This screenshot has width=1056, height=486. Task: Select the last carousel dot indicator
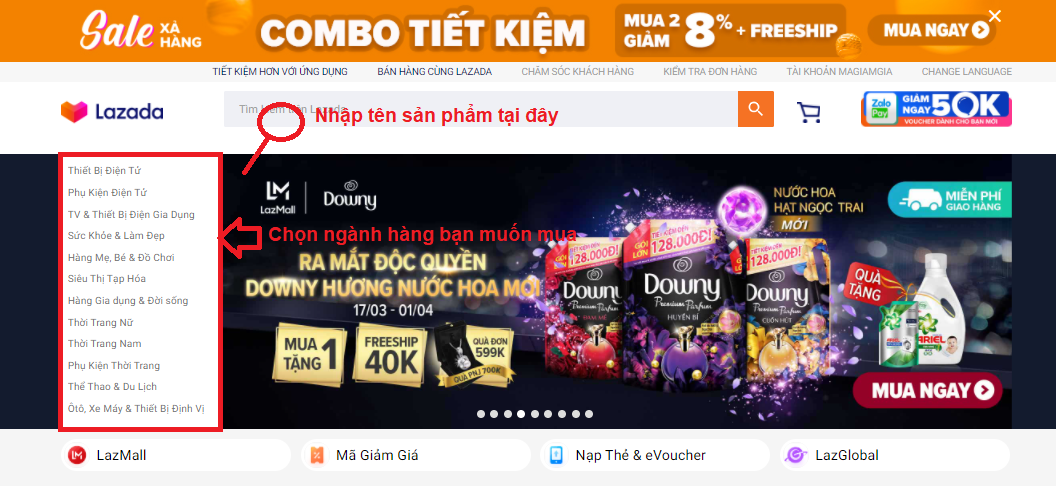[589, 414]
